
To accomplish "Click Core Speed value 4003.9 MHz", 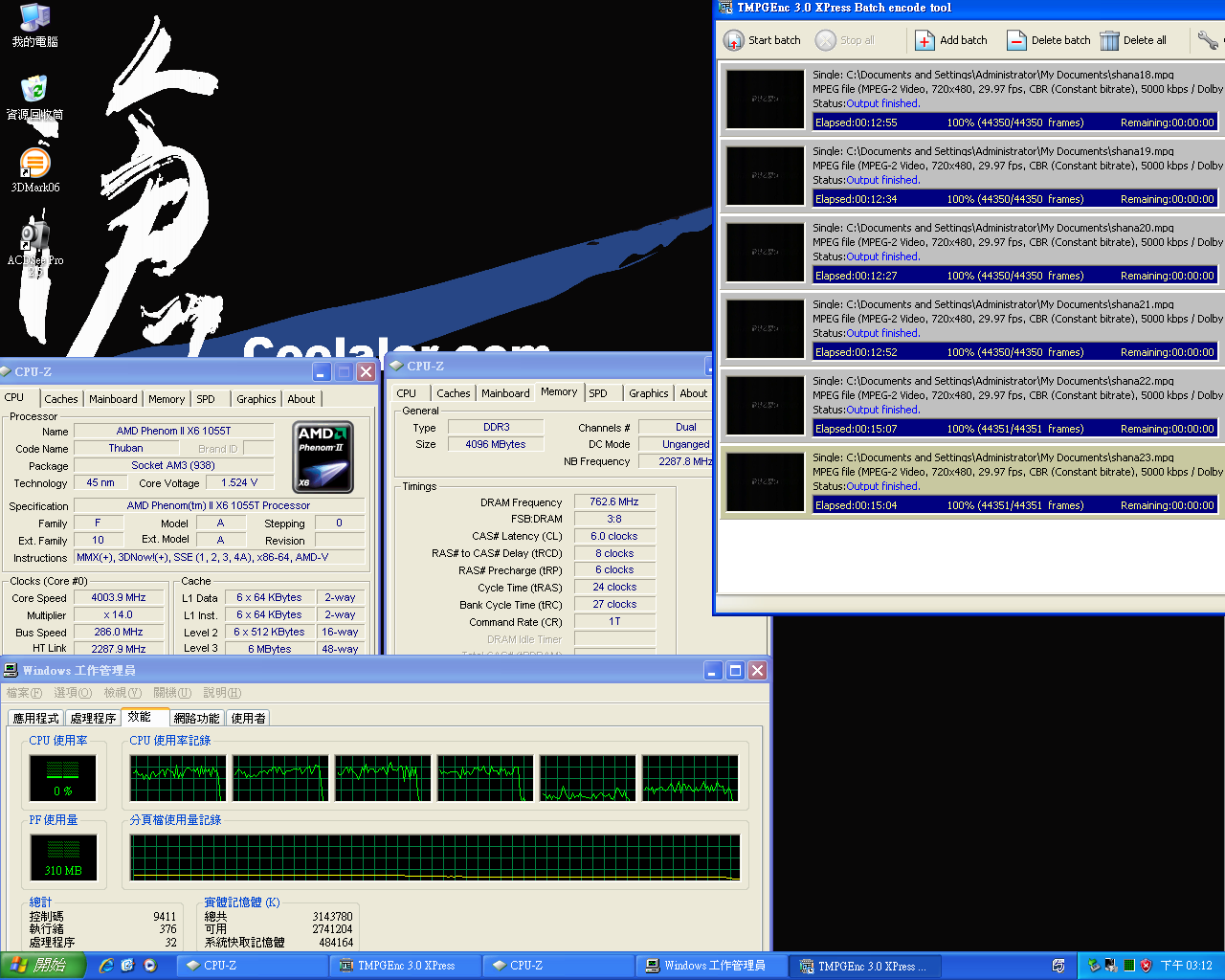I will click(119, 597).
